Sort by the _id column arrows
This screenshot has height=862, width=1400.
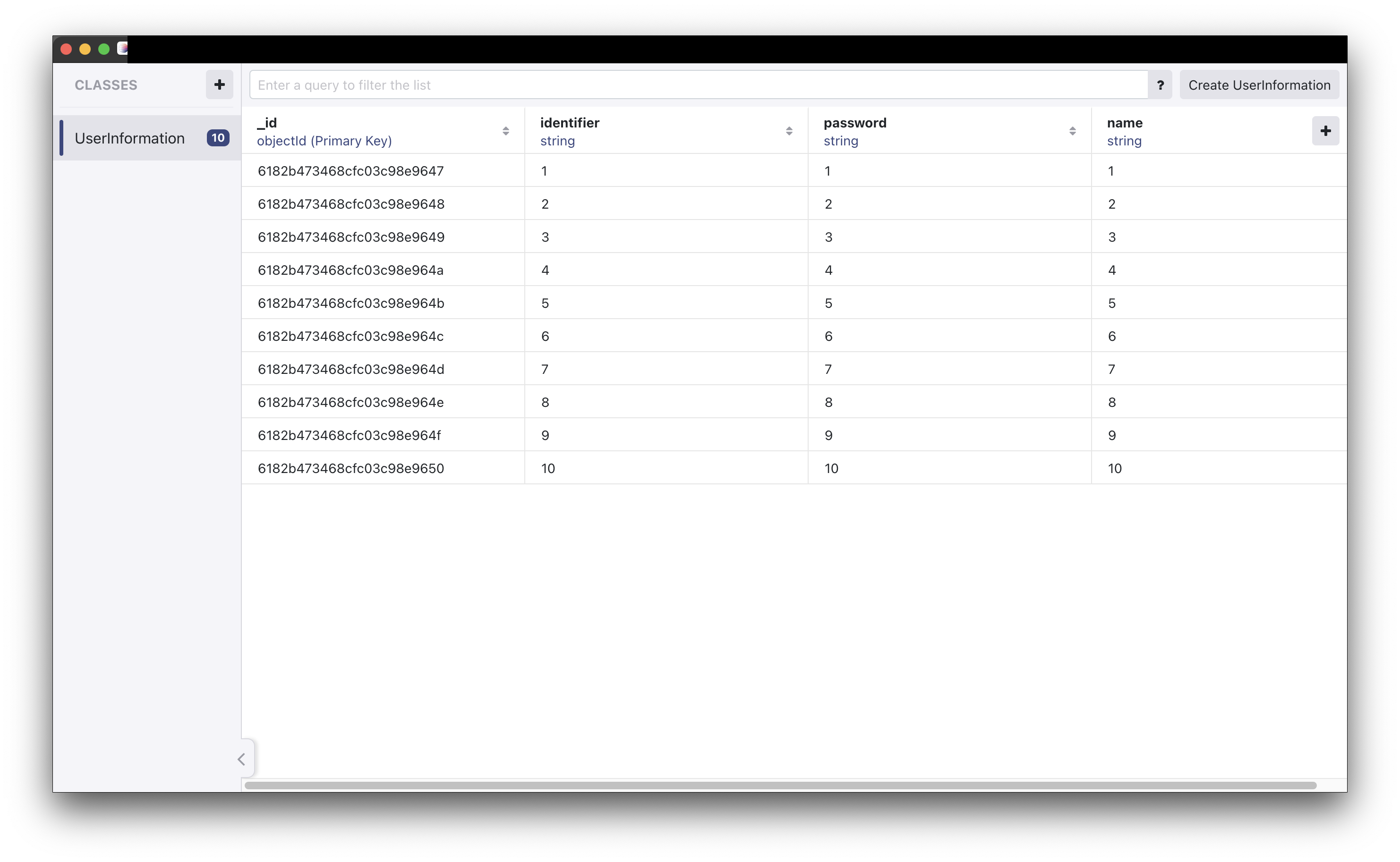click(505, 131)
